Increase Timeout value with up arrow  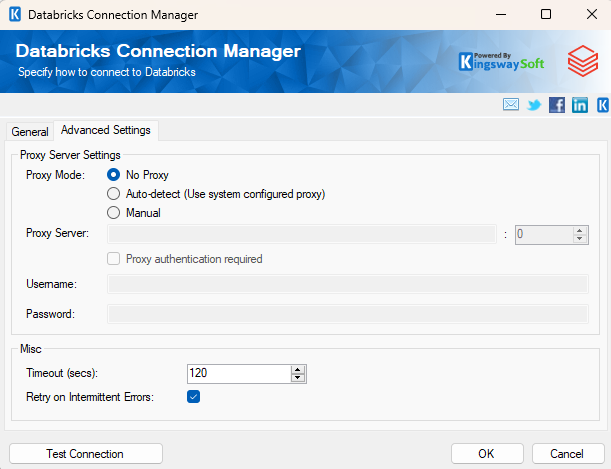pyautogui.click(x=298, y=370)
